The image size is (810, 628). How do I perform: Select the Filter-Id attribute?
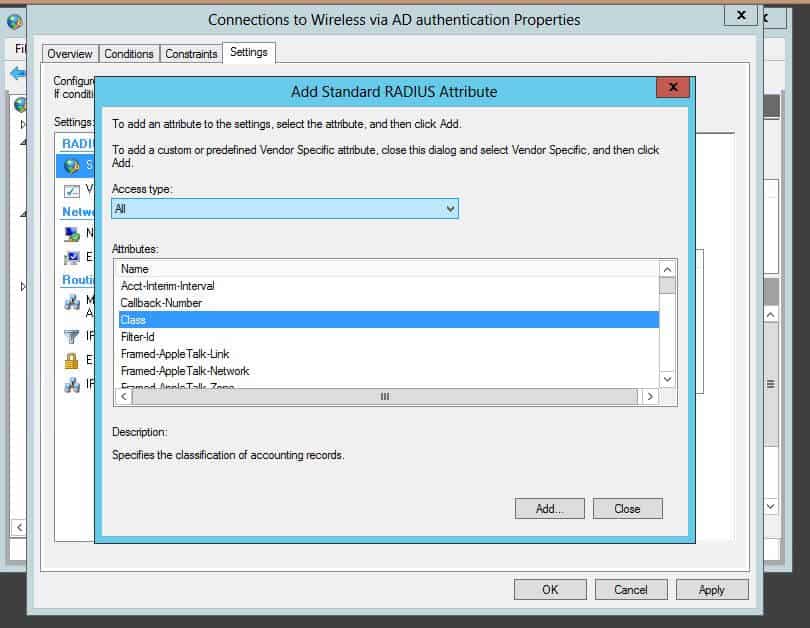pyautogui.click(x=200, y=336)
